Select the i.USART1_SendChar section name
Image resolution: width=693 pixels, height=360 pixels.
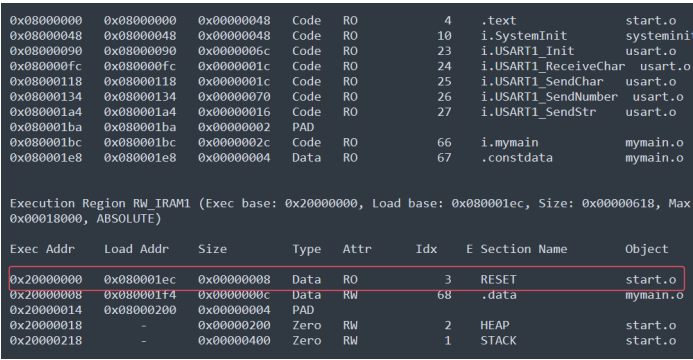(542, 82)
